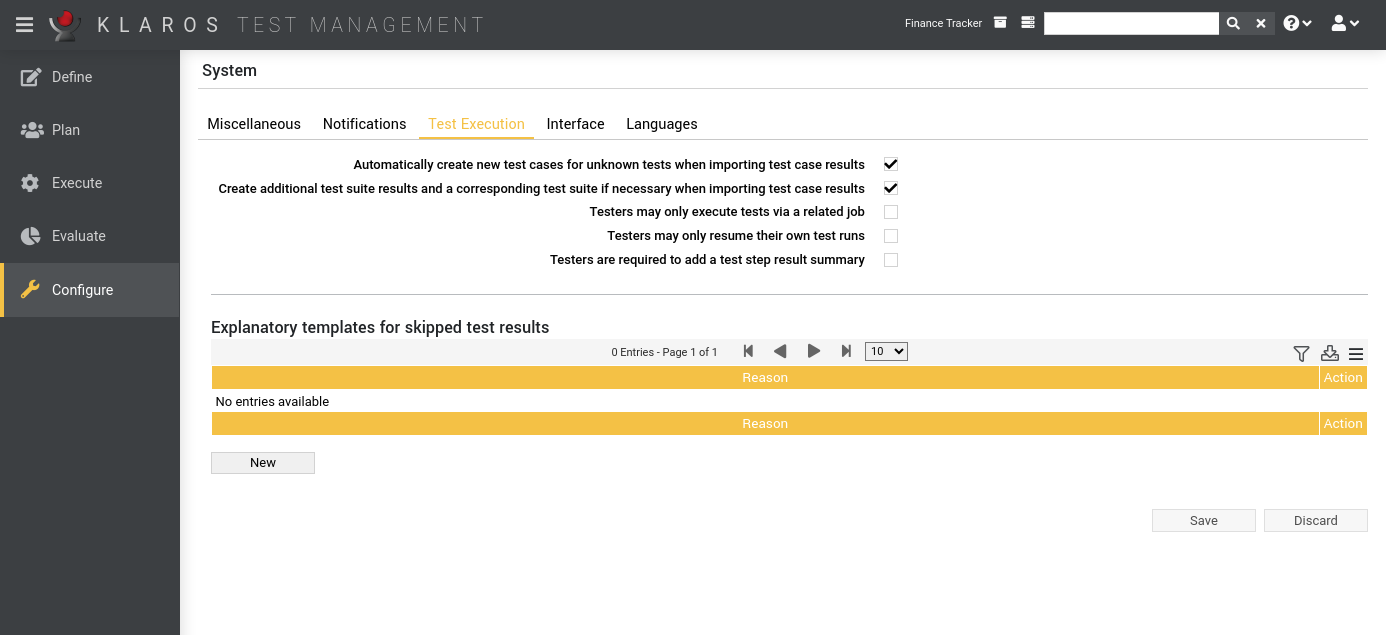Viewport: 1386px width, 635px height.
Task: Open the main navigation hamburger menu
Action: click(25, 24)
